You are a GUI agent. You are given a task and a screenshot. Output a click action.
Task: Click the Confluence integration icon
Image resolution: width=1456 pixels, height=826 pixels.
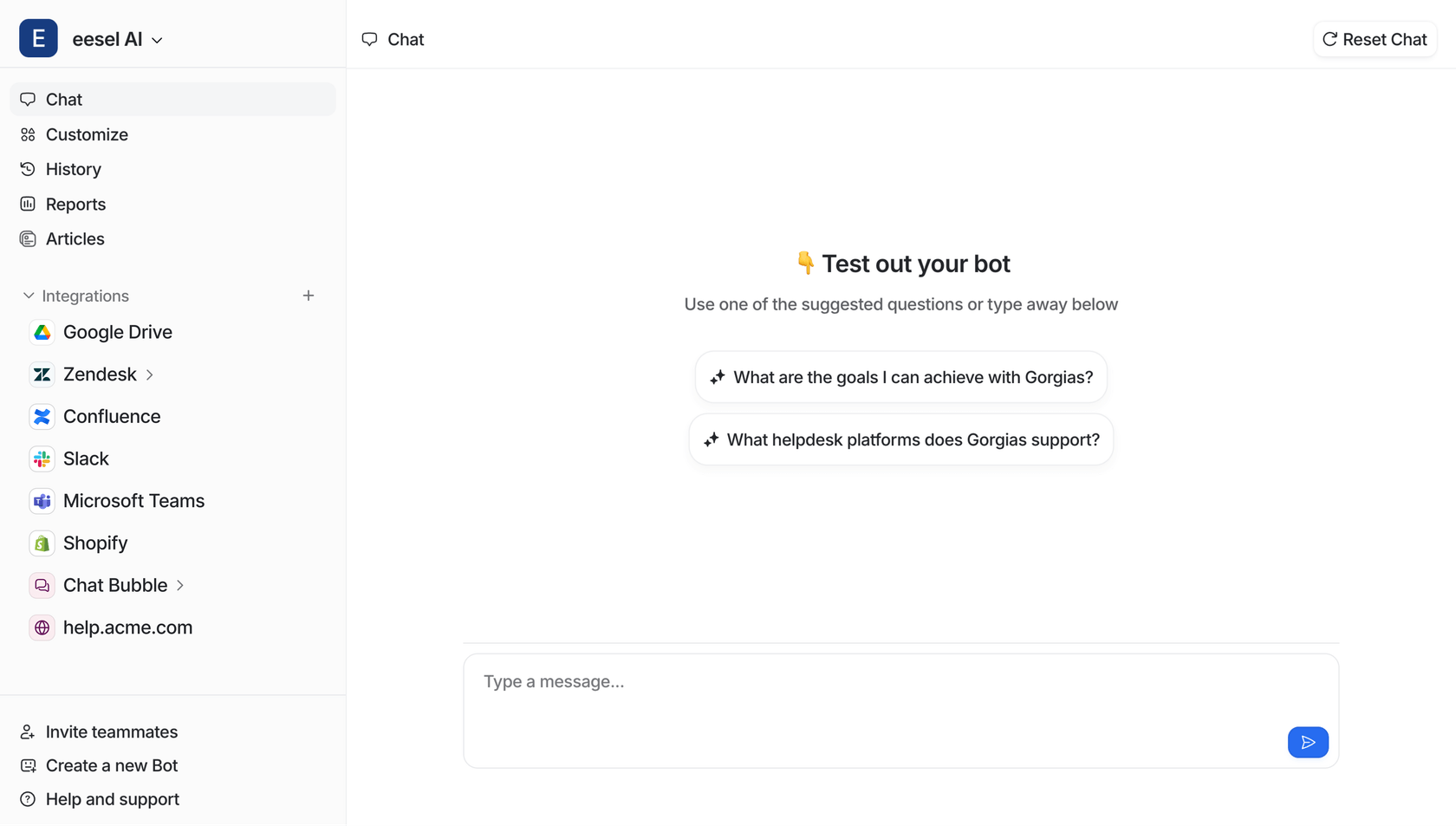42,417
